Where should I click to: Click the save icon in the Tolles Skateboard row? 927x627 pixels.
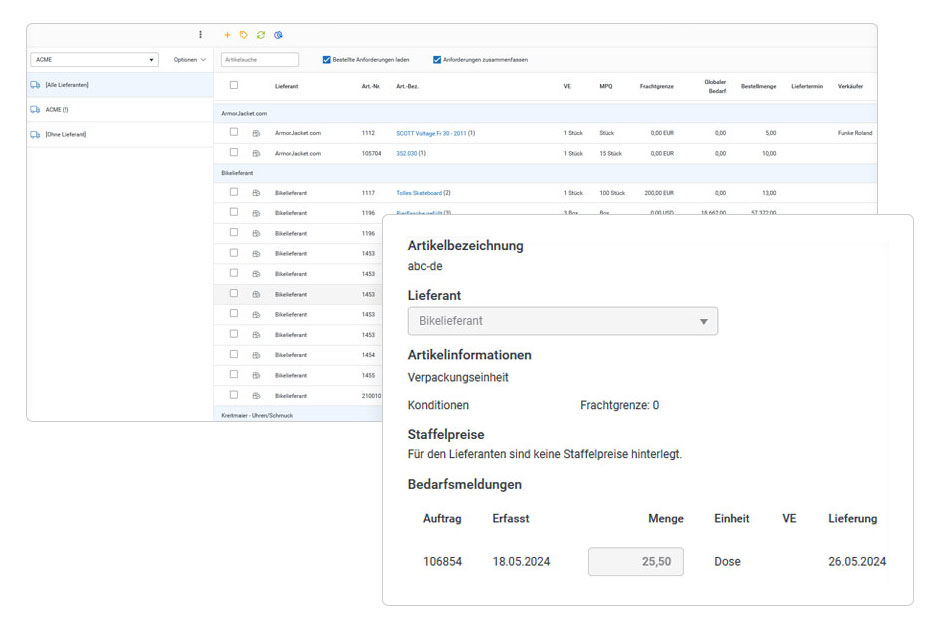256,193
